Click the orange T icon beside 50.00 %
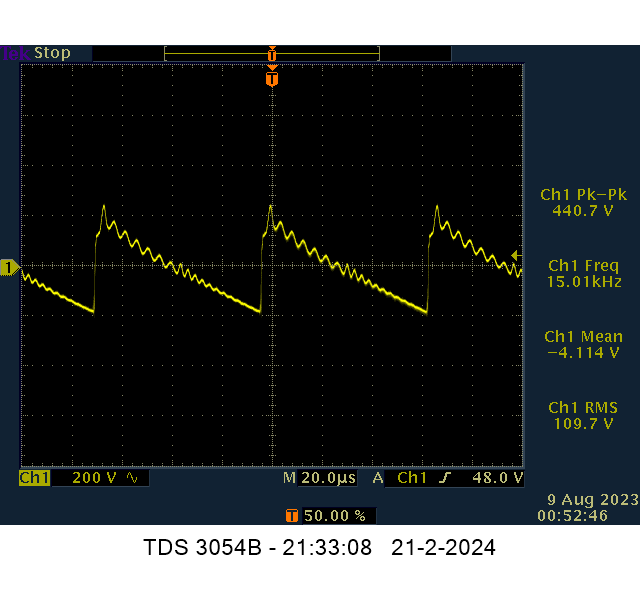Image resolution: width=640 pixels, height=600 pixels. 291,516
